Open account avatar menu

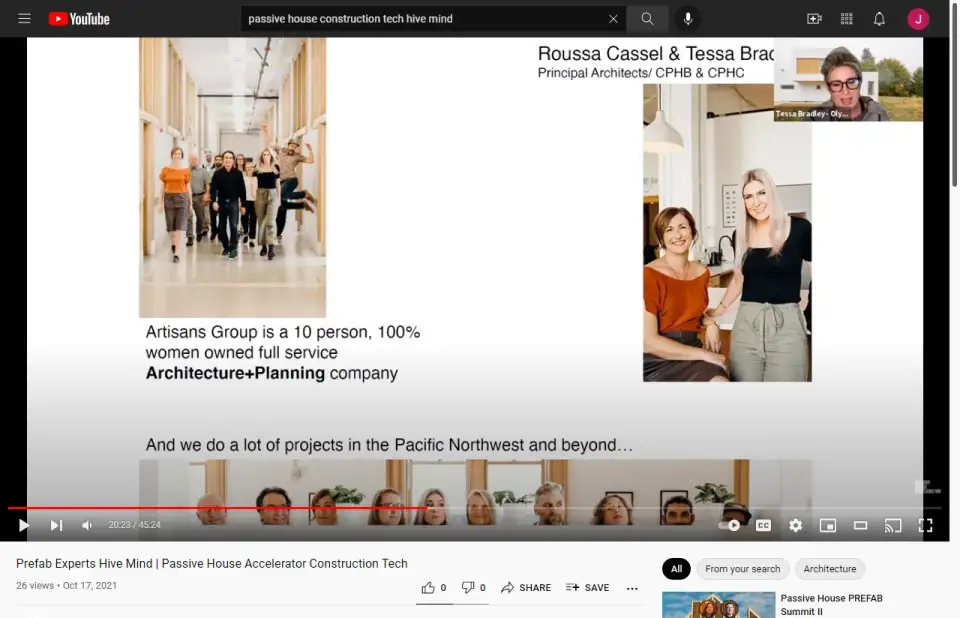click(918, 19)
